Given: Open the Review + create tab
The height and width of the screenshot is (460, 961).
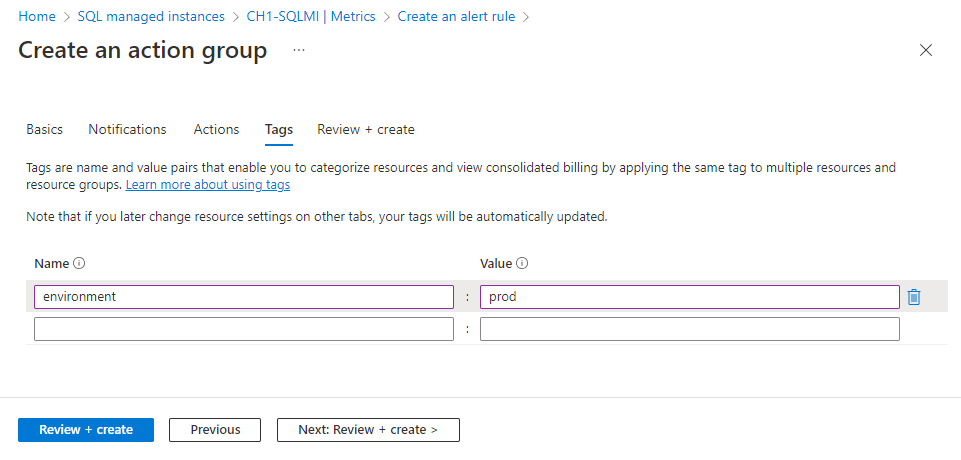Looking at the screenshot, I should [366, 129].
